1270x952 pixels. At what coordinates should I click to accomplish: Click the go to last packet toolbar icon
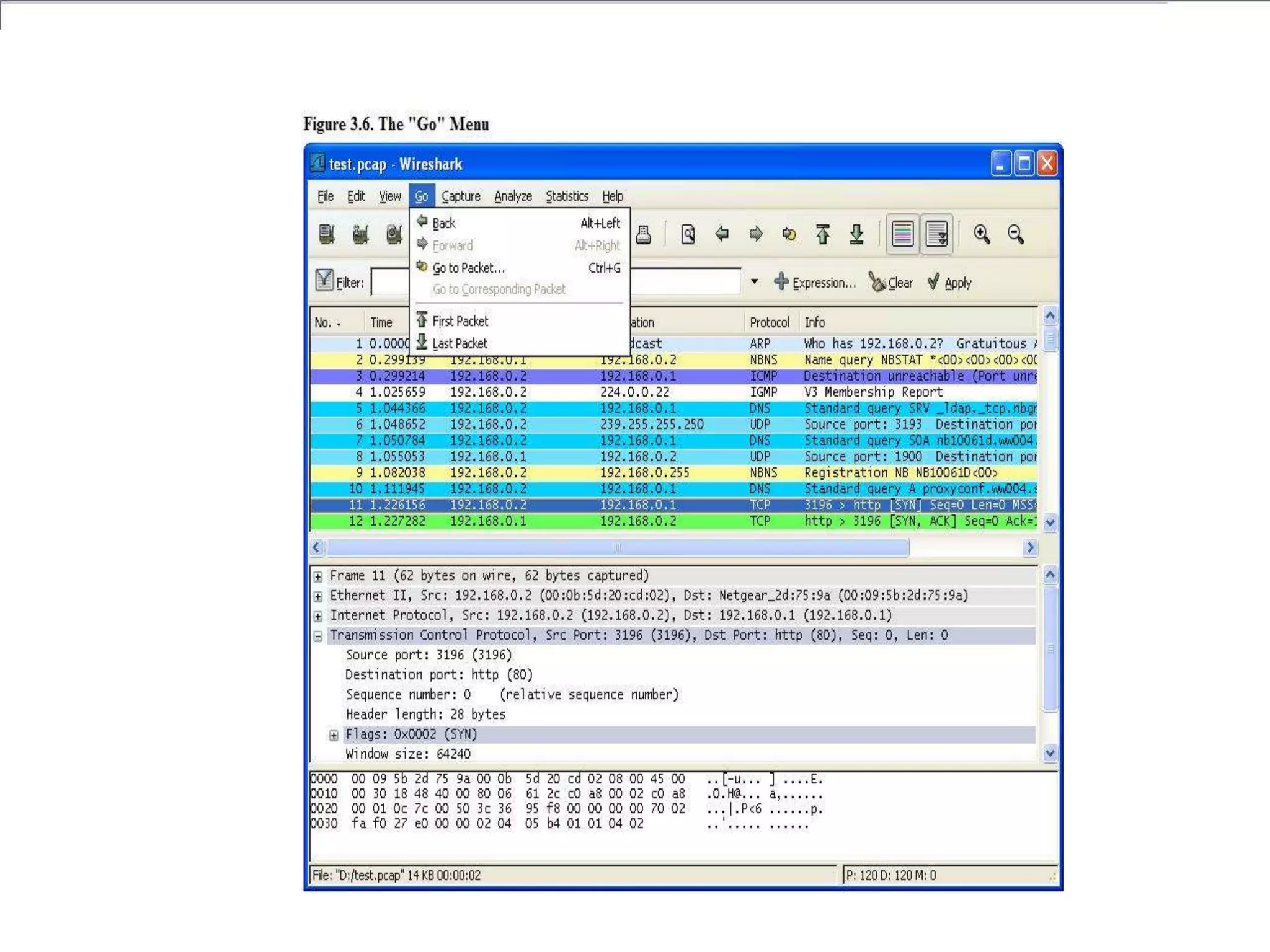(x=856, y=234)
